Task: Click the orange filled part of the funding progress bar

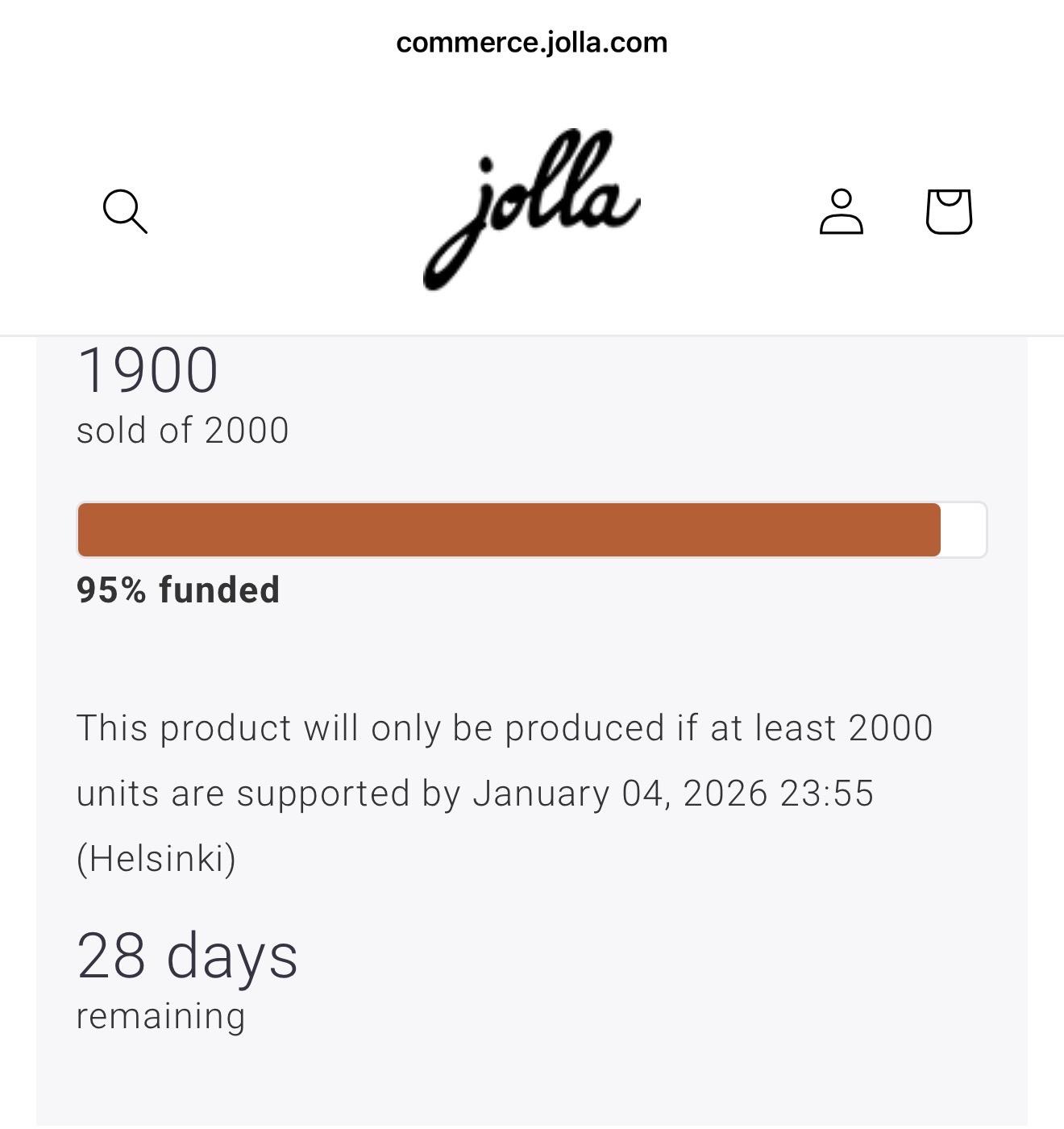Action: tap(508, 530)
